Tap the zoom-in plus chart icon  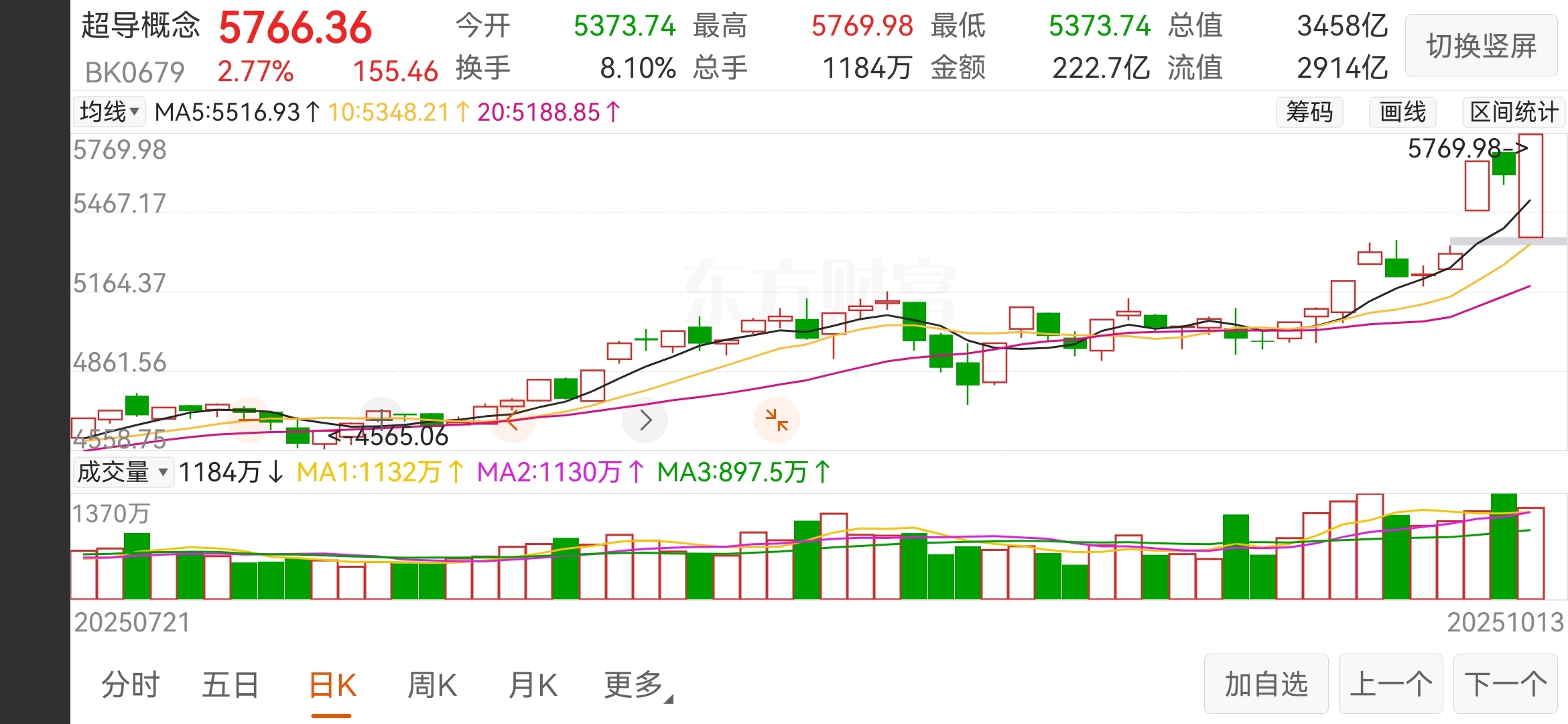pyautogui.click(x=381, y=420)
